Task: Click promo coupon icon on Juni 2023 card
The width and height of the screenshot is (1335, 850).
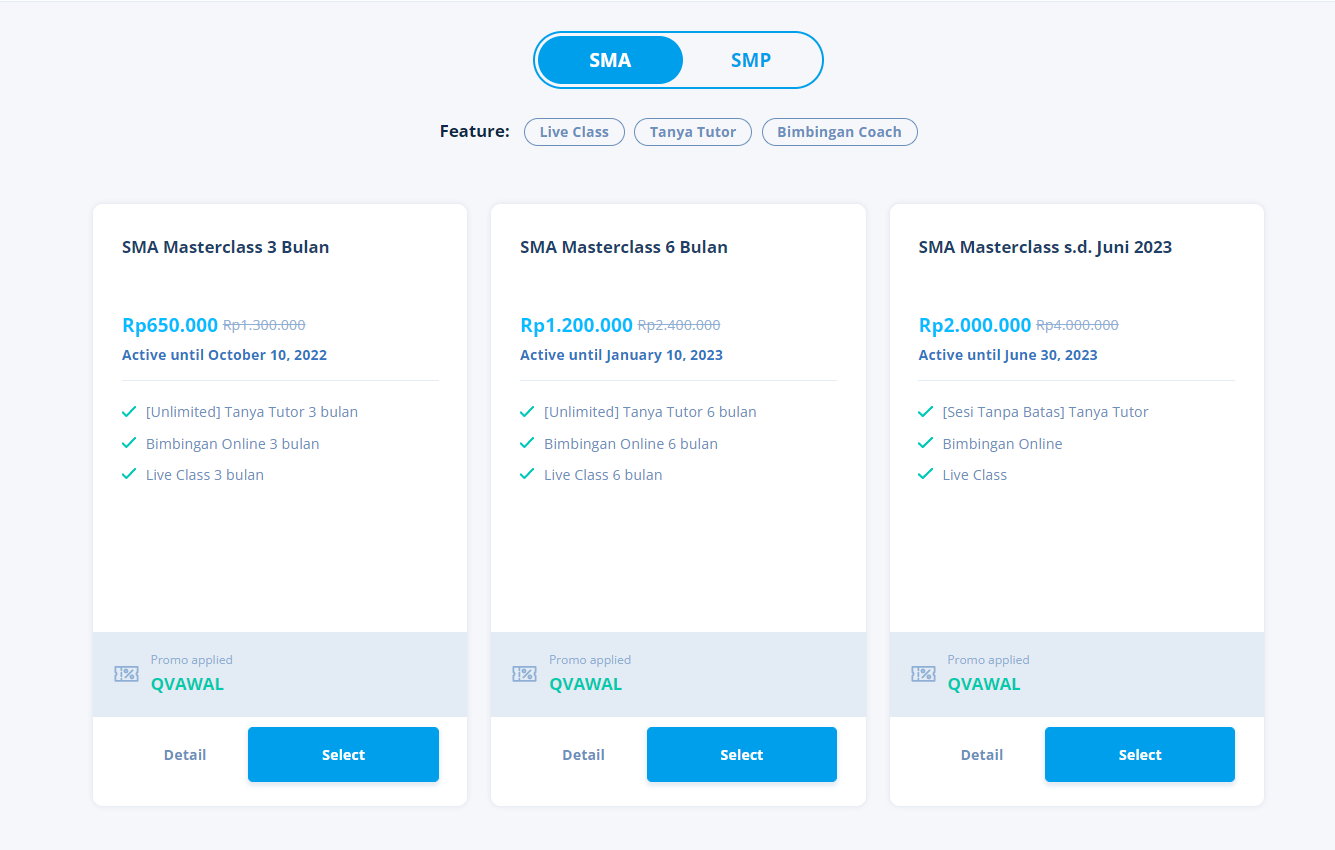Action: [x=923, y=674]
